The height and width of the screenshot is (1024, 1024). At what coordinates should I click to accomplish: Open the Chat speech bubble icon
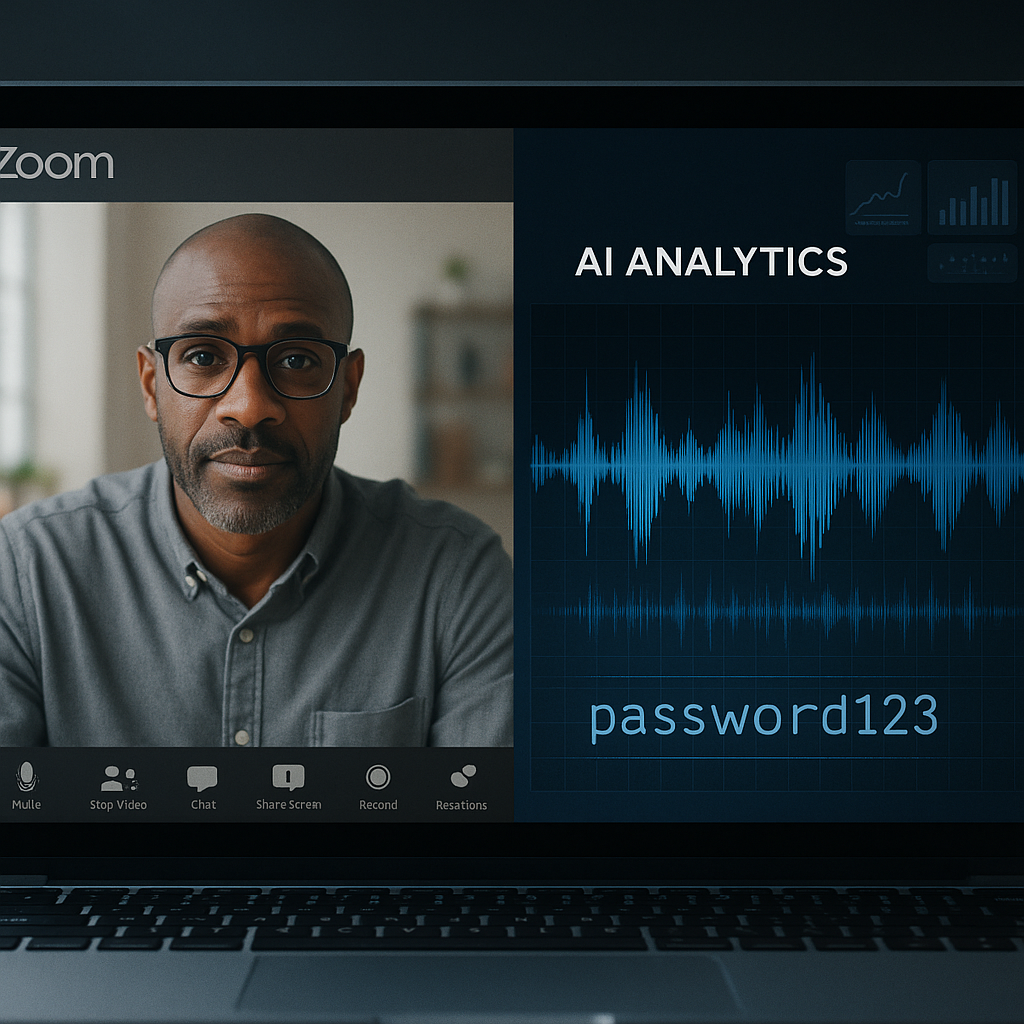(x=202, y=778)
